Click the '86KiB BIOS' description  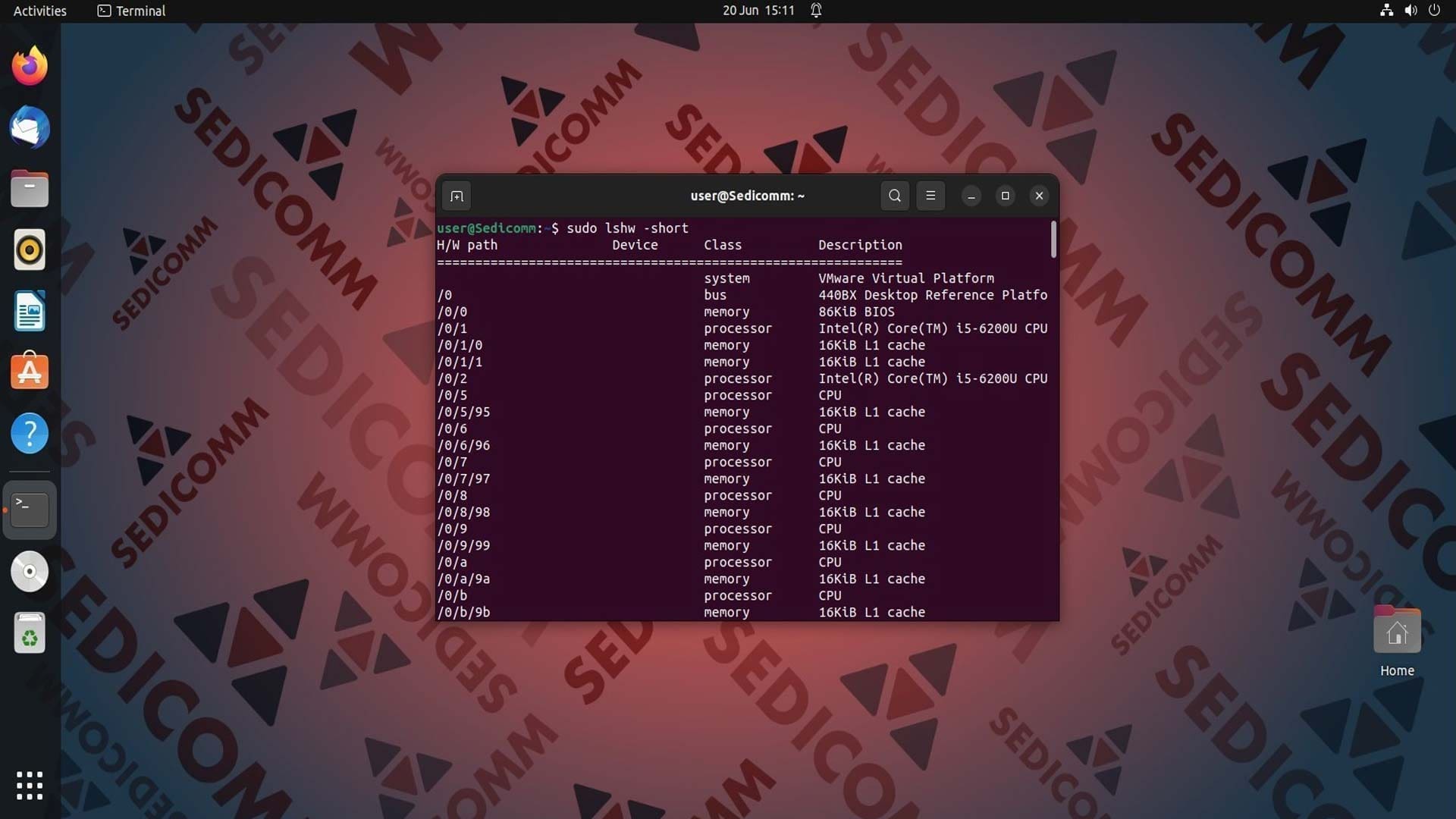pyautogui.click(x=856, y=312)
